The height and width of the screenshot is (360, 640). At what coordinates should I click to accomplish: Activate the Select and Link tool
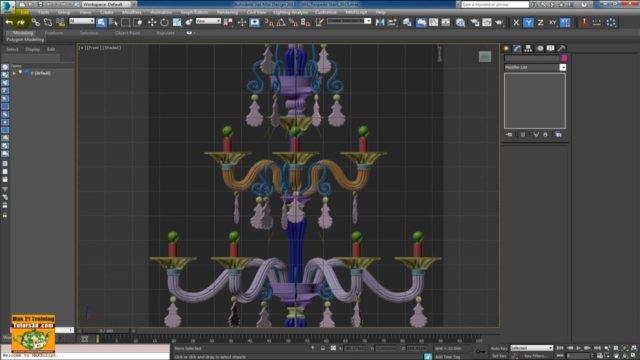36,22
